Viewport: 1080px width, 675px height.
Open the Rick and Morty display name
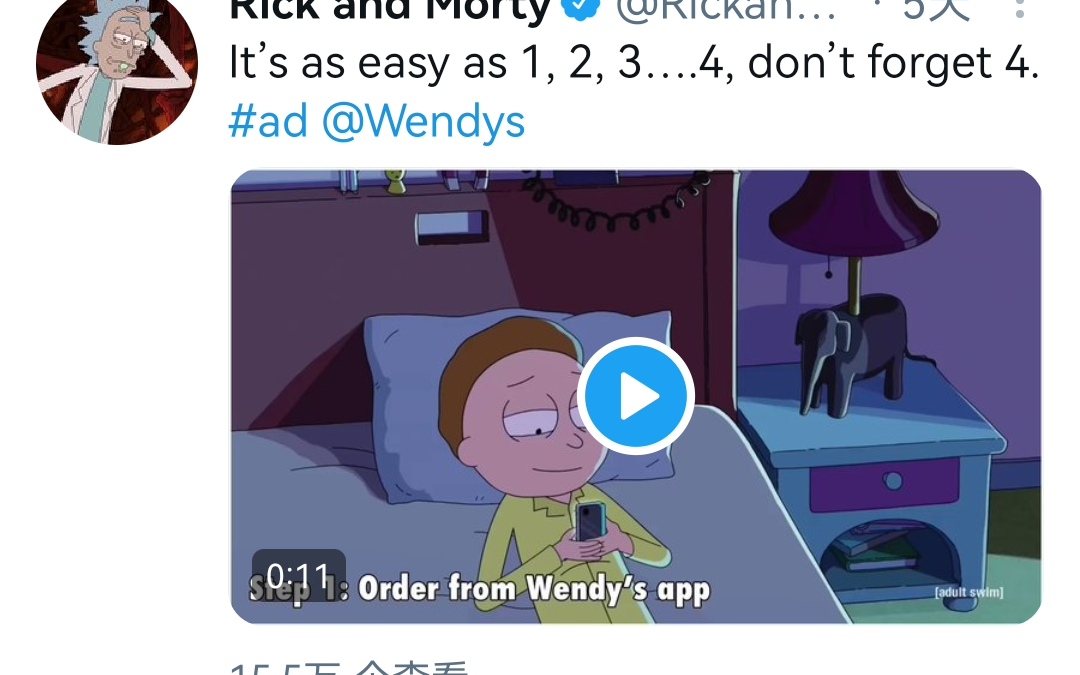pos(391,8)
